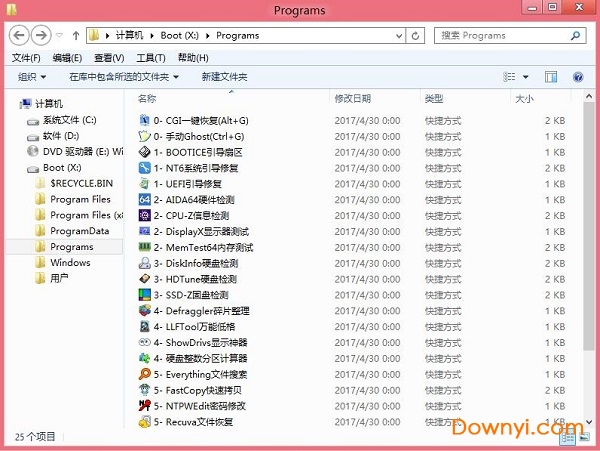This screenshot has width=600, height=451.
Task: Click the HDTune硬盘检测 icon
Action: 144,279
